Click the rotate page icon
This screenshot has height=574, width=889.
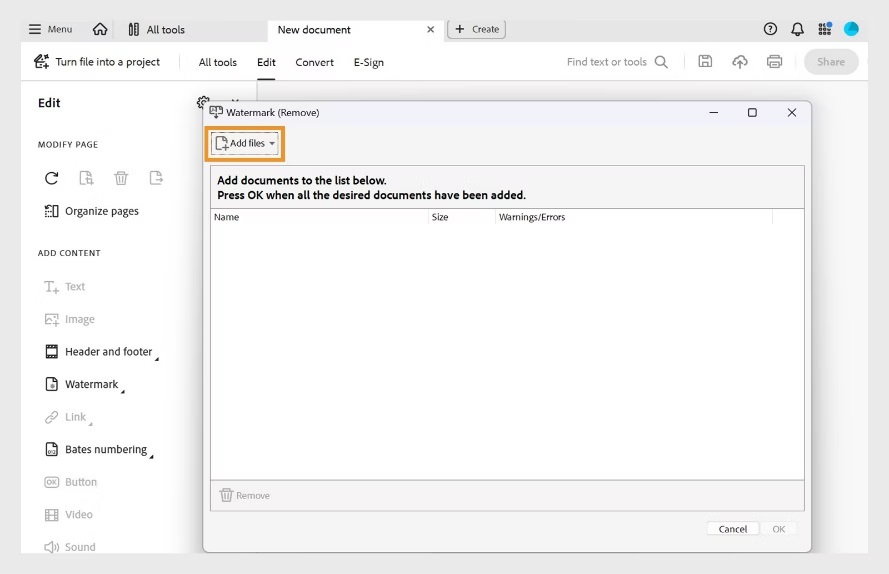(52, 178)
